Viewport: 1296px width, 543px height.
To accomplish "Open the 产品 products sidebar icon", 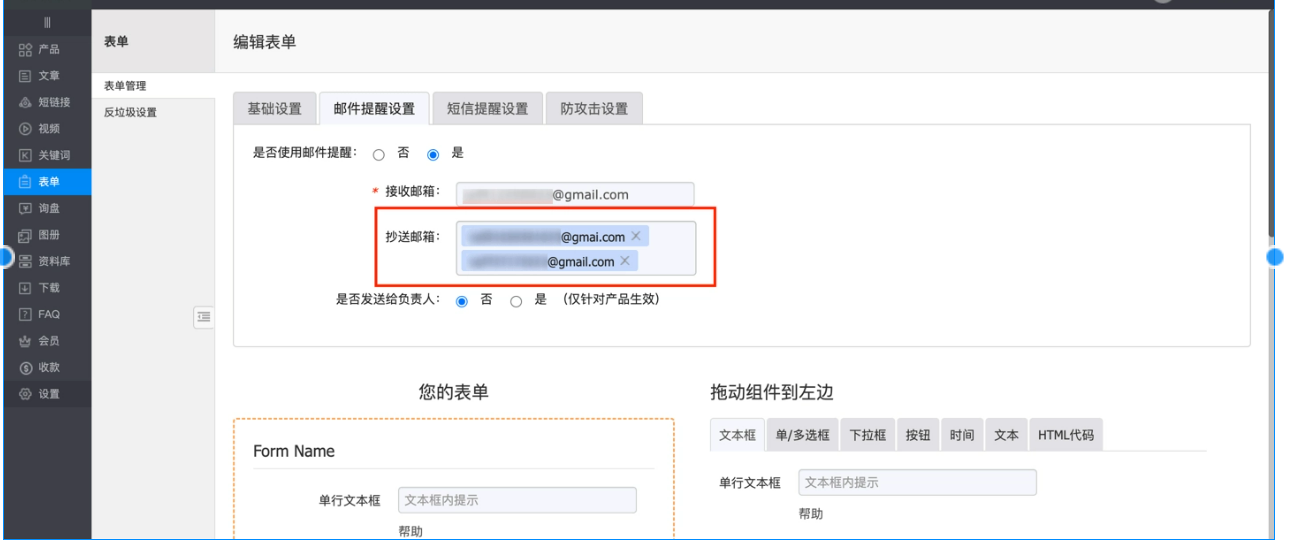I will 26,49.
